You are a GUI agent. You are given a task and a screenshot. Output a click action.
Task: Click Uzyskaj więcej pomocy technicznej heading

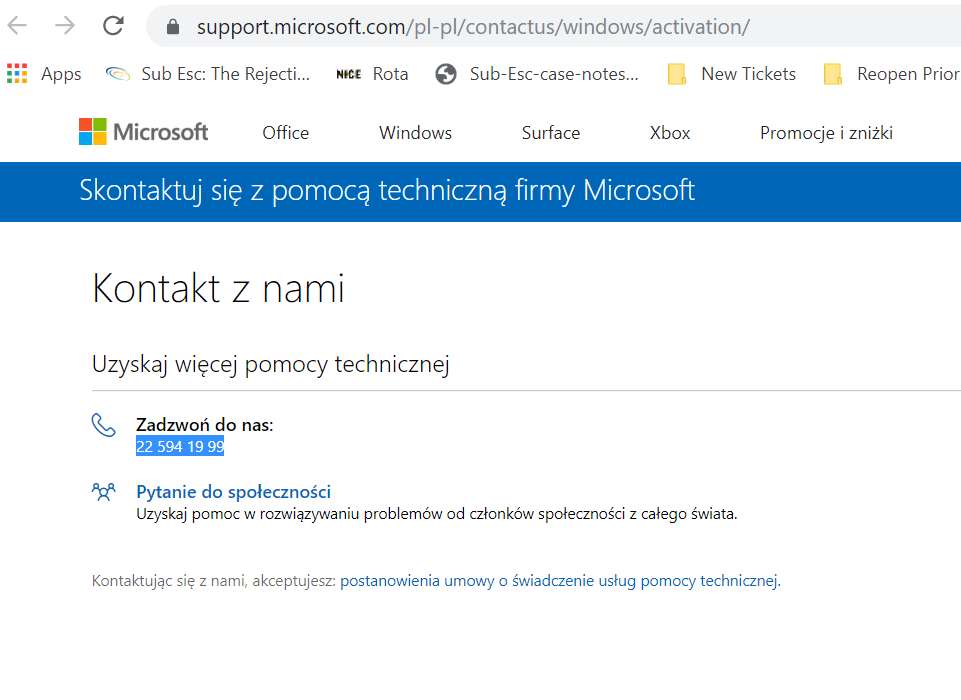(x=271, y=364)
